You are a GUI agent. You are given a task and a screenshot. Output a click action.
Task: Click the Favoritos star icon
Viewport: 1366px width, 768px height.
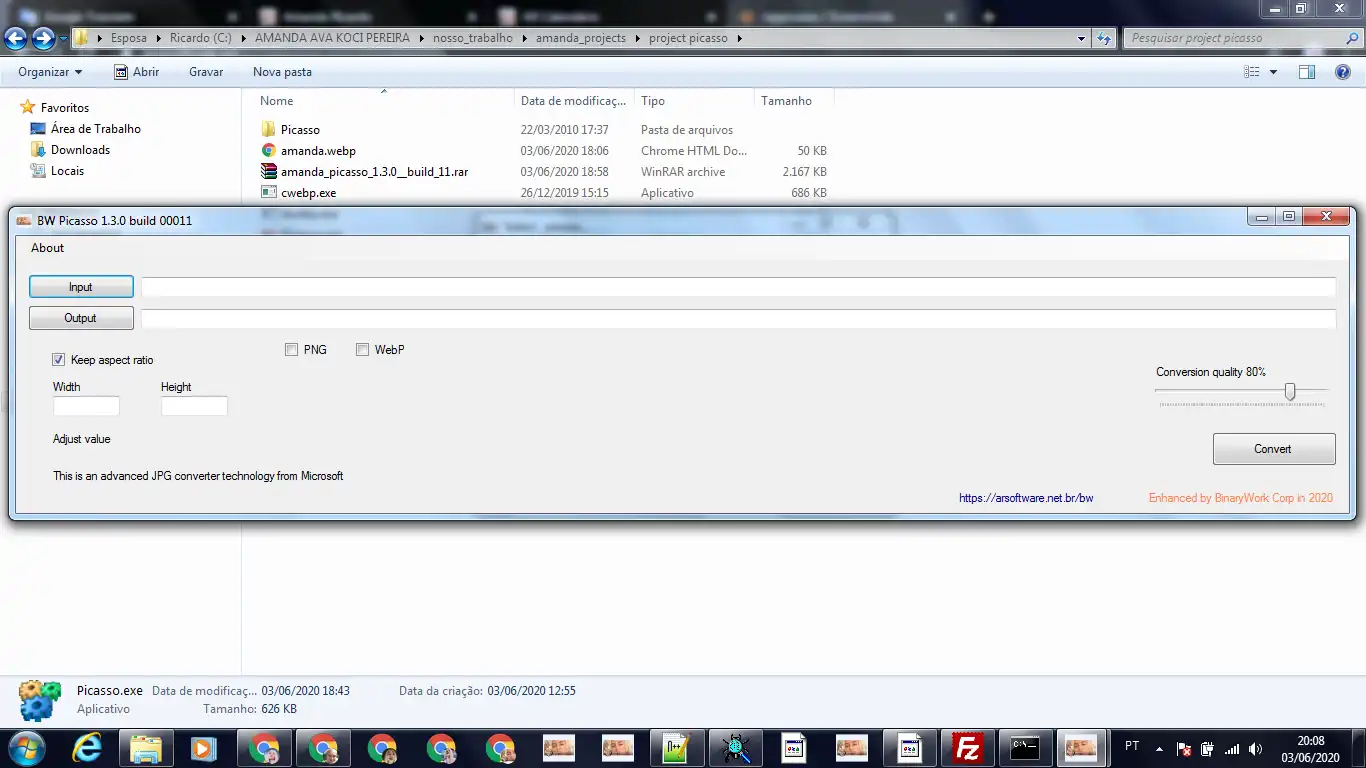click(x=28, y=107)
